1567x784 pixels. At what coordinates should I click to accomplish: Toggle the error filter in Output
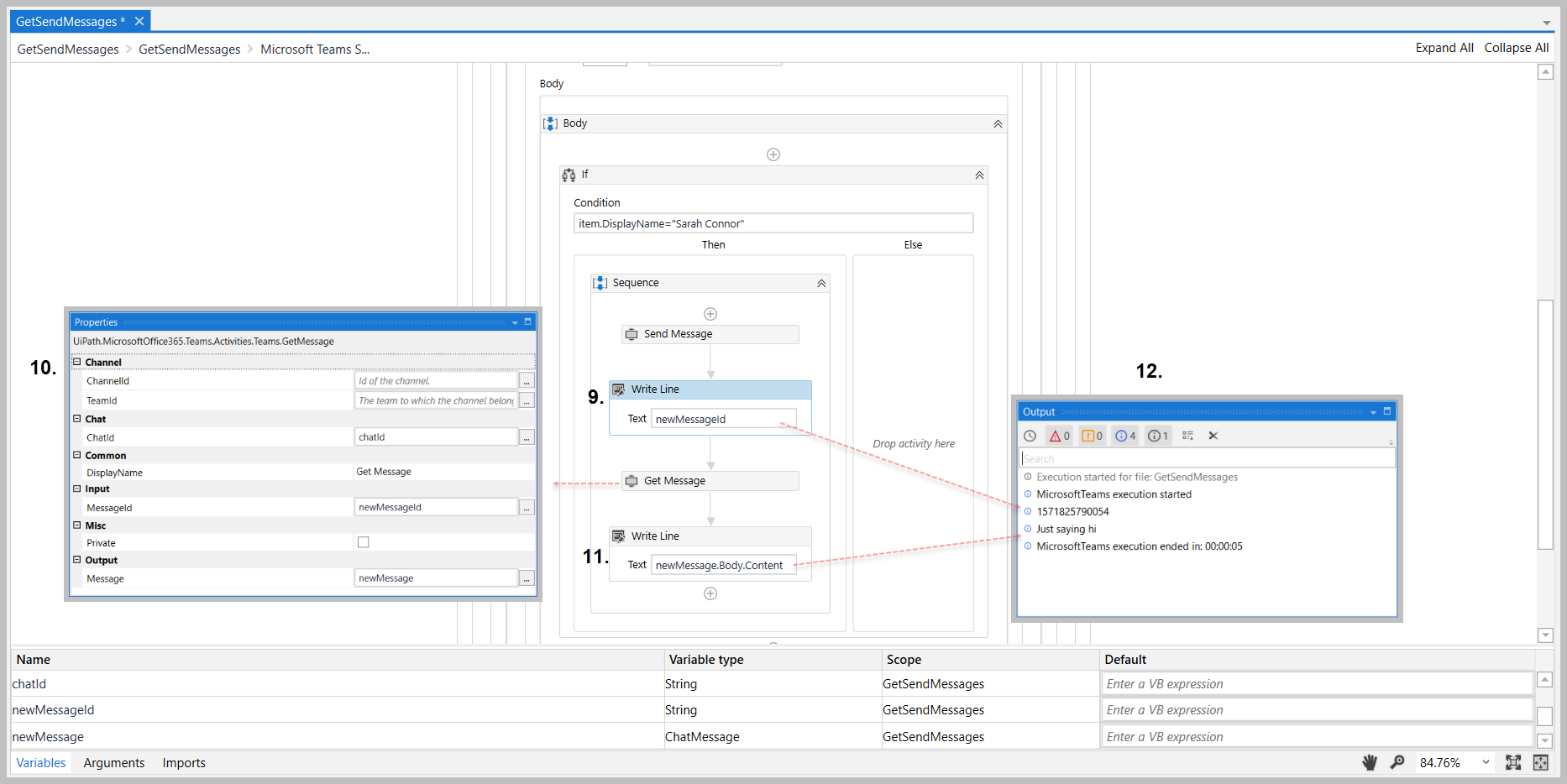pyautogui.click(x=1059, y=436)
